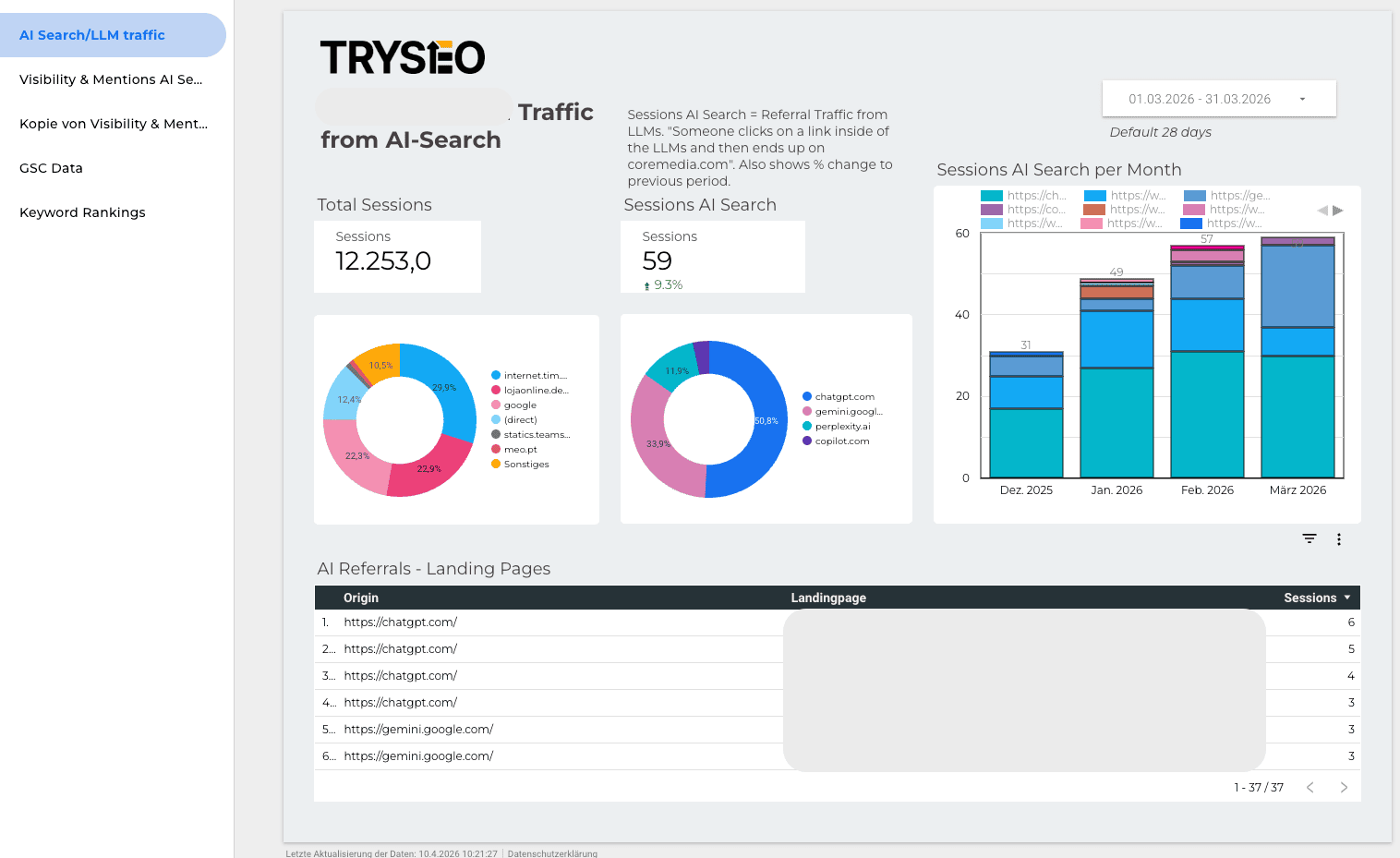Viewport: 1400px width, 858px height.
Task: Click the three-dot menu above AI Referrals table
Action: click(1339, 538)
